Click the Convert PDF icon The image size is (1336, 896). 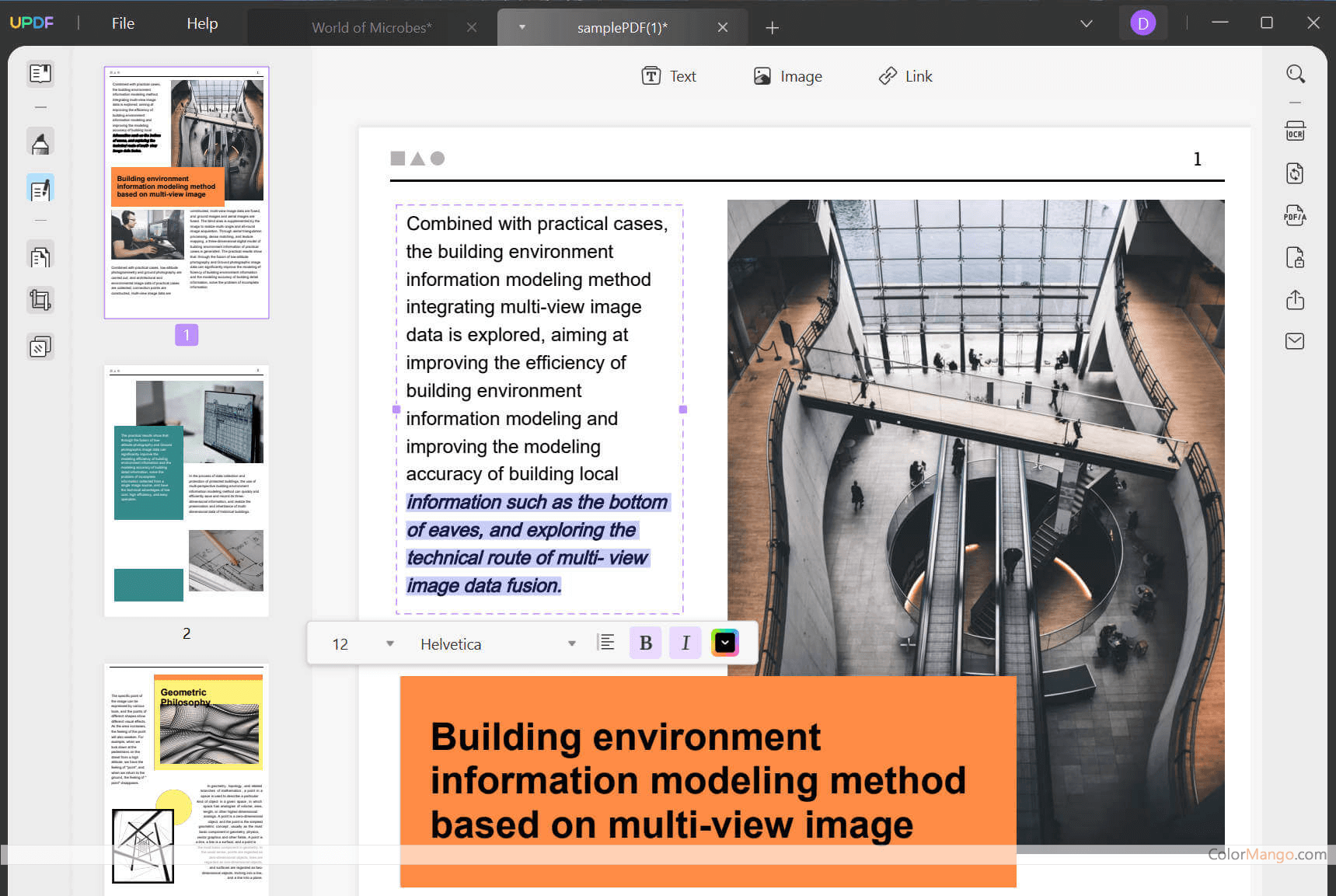point(1295,173)
